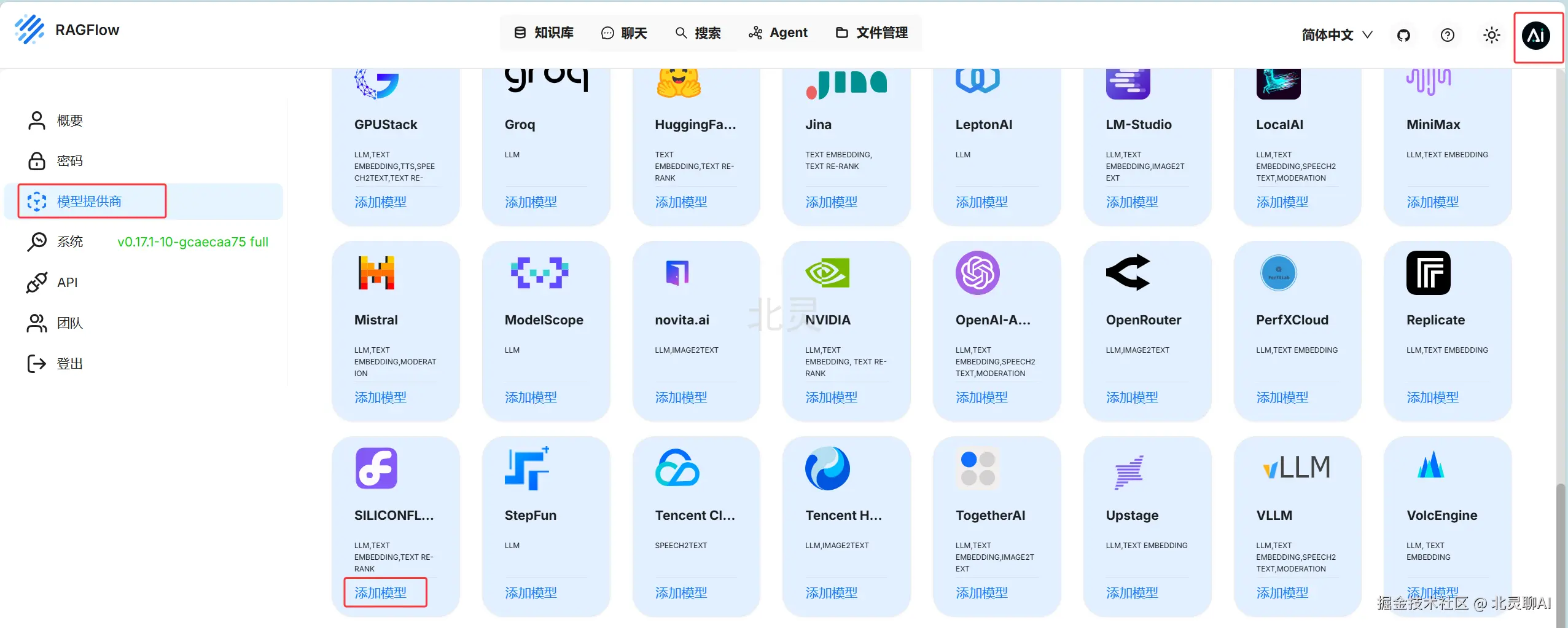The width and height of the screenshot is (1568, 628).
Task: Add a model for OpenRouter
Action: click(1133, 398)
